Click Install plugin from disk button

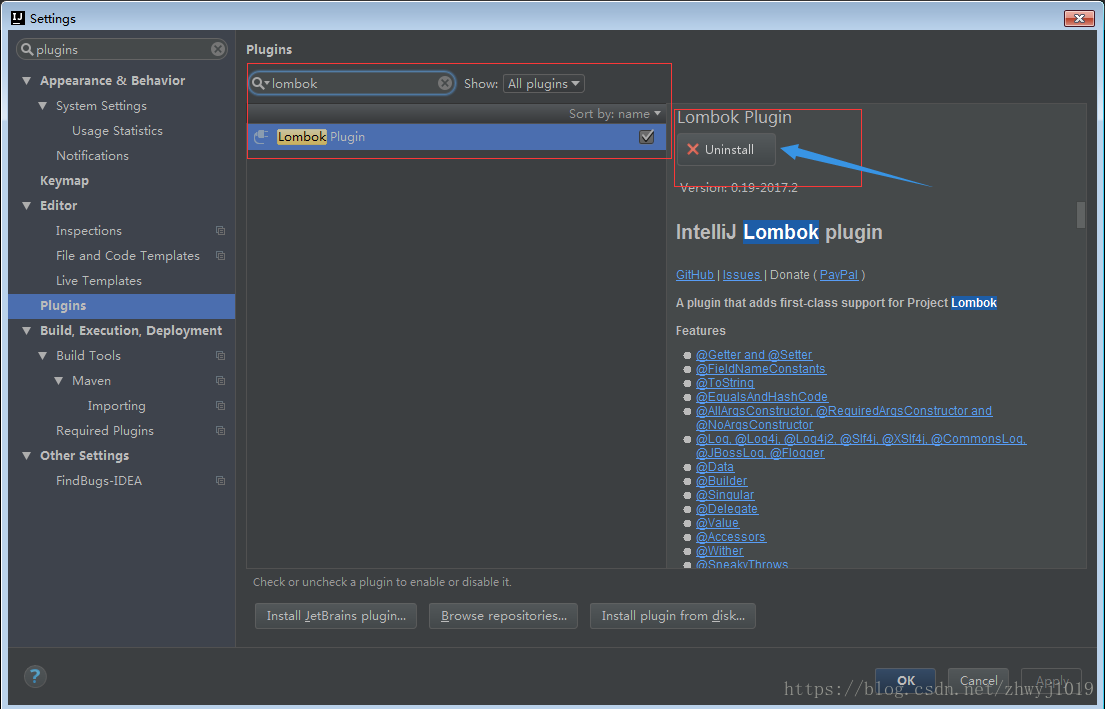(x=672, y=615)
